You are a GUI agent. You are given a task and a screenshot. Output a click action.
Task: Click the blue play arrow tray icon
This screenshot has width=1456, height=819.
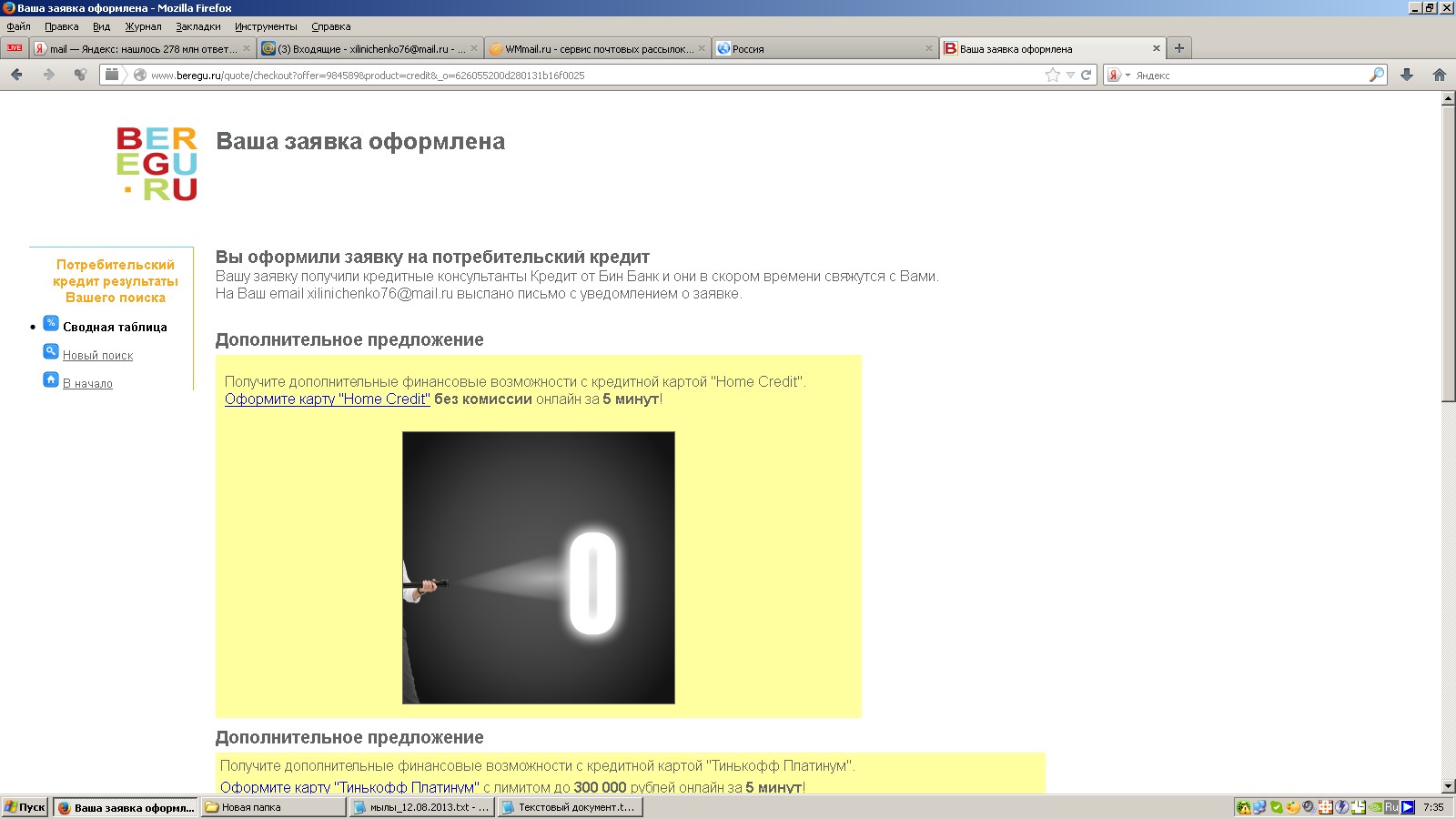click(1408, 807)
